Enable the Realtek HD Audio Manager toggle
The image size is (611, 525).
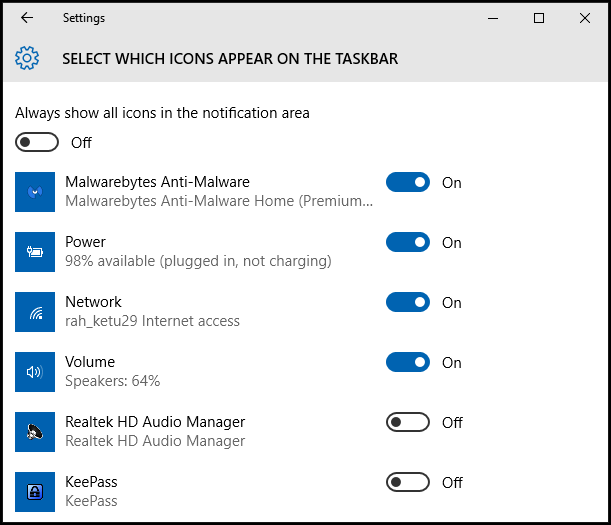[408, 422]
